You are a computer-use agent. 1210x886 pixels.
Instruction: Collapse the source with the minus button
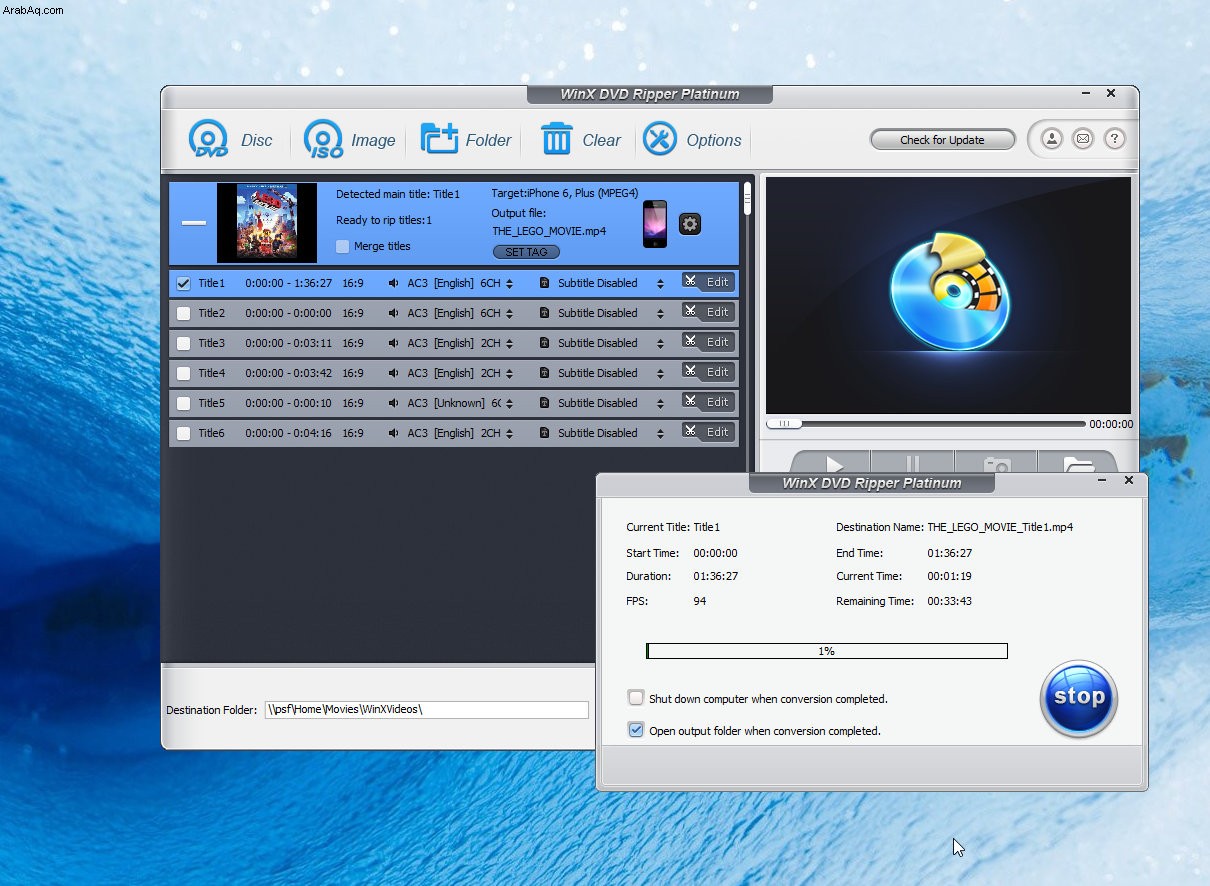(x=194, y=223)
